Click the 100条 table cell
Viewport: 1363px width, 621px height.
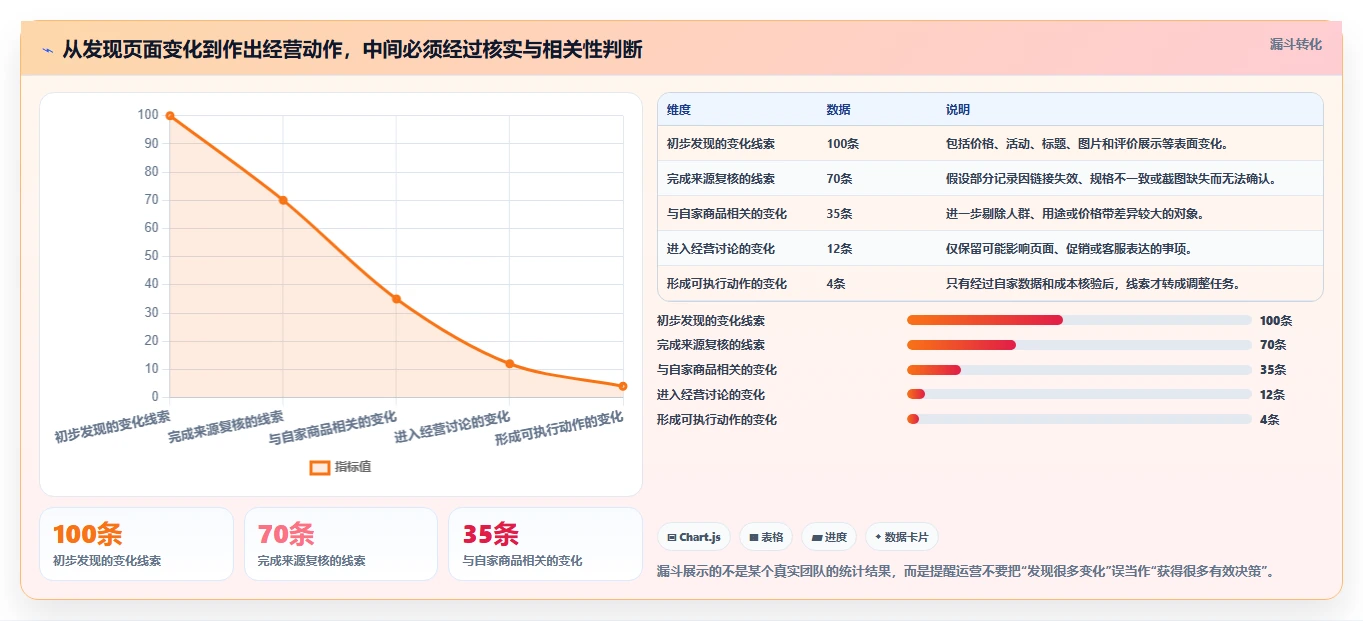[843, 144]
